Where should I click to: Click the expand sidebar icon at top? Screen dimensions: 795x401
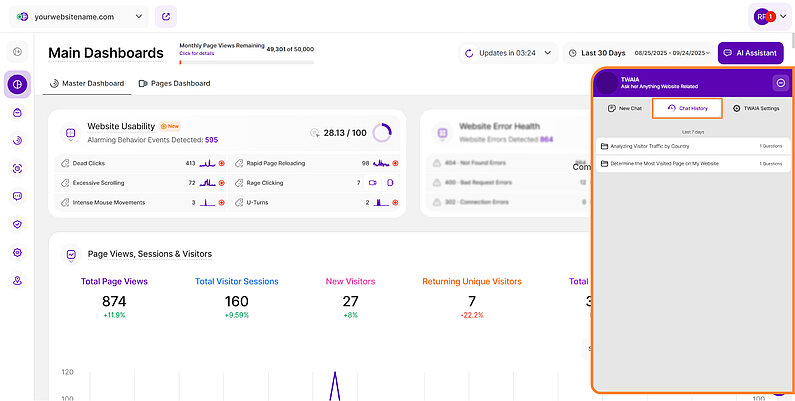coord(17,51)
